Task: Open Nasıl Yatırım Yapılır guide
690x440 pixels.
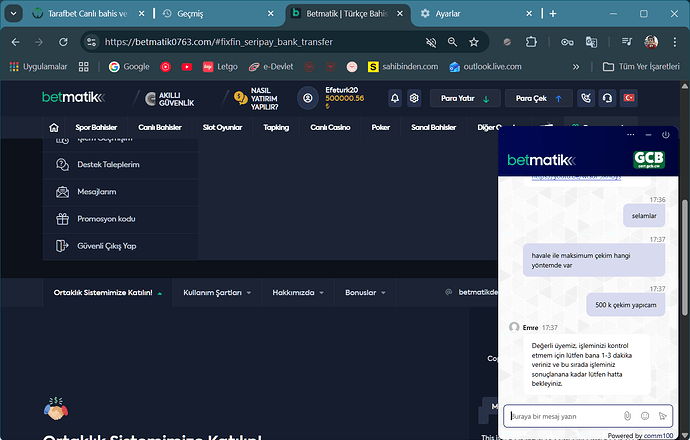Action: tap(256, 99)
